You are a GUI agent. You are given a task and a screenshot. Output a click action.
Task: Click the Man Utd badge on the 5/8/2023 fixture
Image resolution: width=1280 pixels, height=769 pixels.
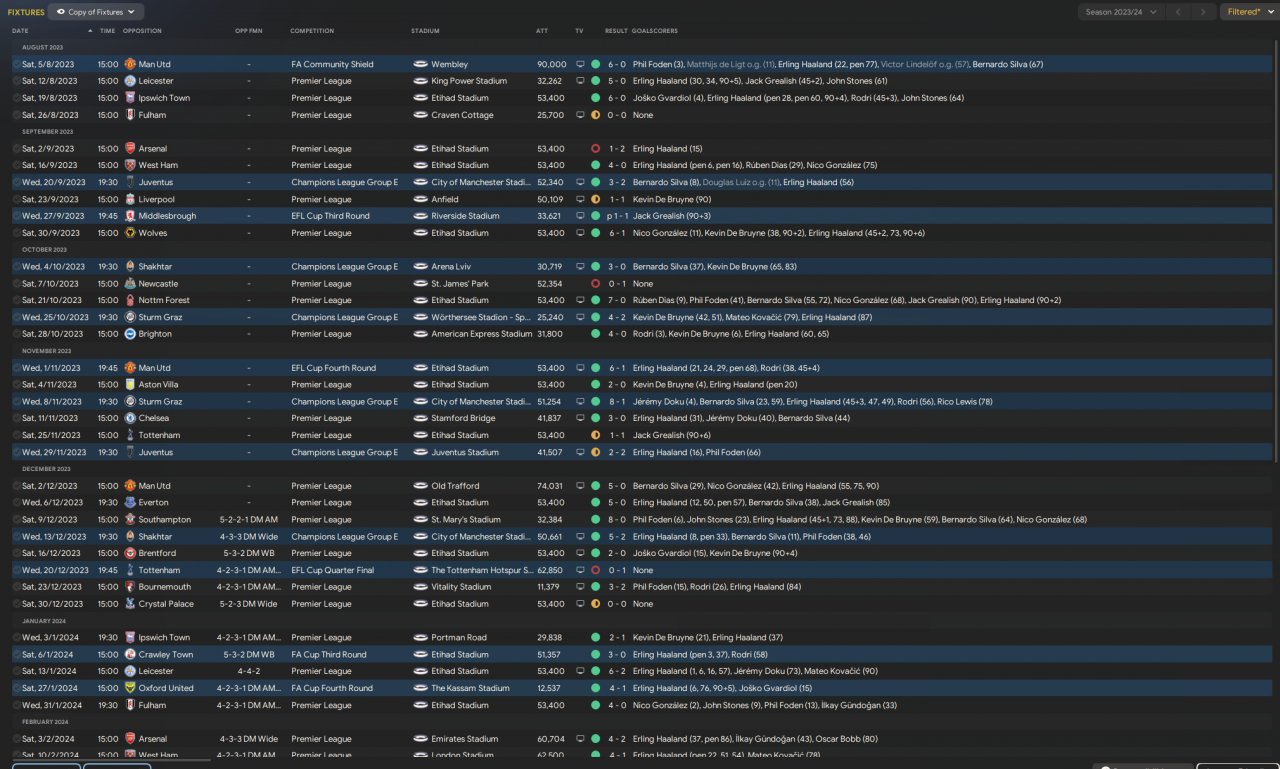point(129,64)
